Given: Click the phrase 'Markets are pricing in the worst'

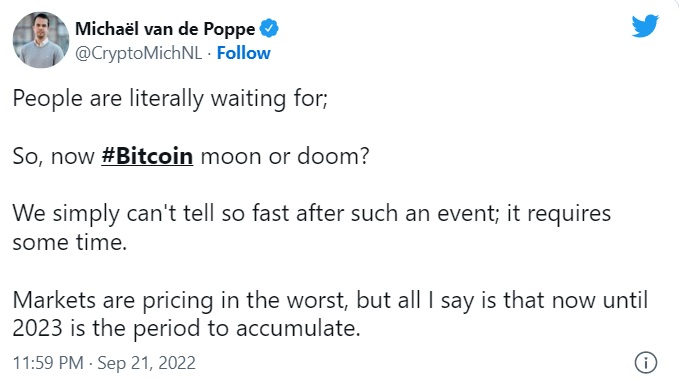Looking at the screenshot, I should pyautogui.click(x=180, y=300).
